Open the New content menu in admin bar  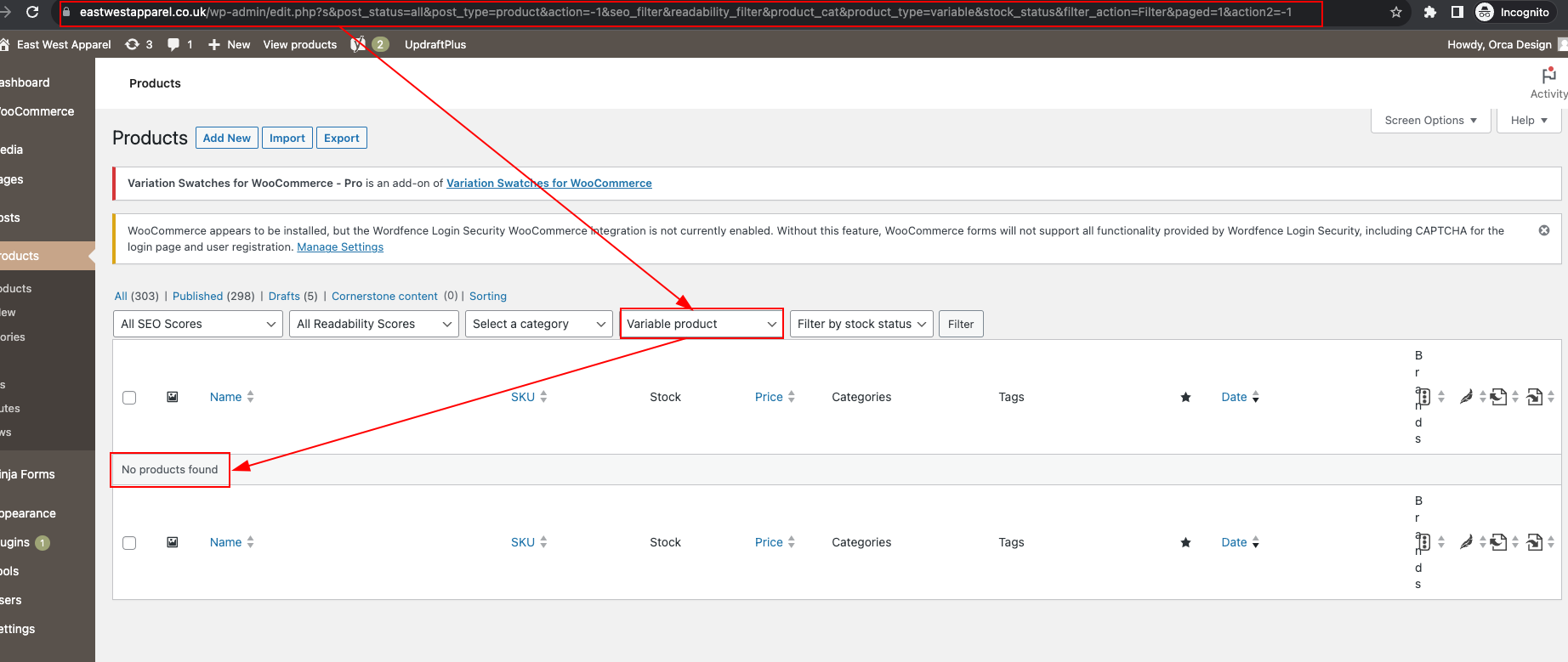(x=229, y=44)
